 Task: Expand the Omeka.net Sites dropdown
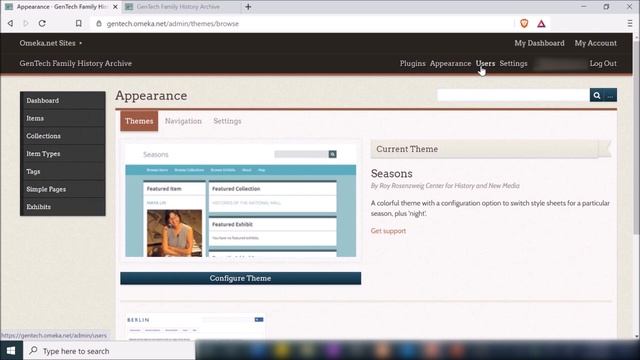(51, 43)
